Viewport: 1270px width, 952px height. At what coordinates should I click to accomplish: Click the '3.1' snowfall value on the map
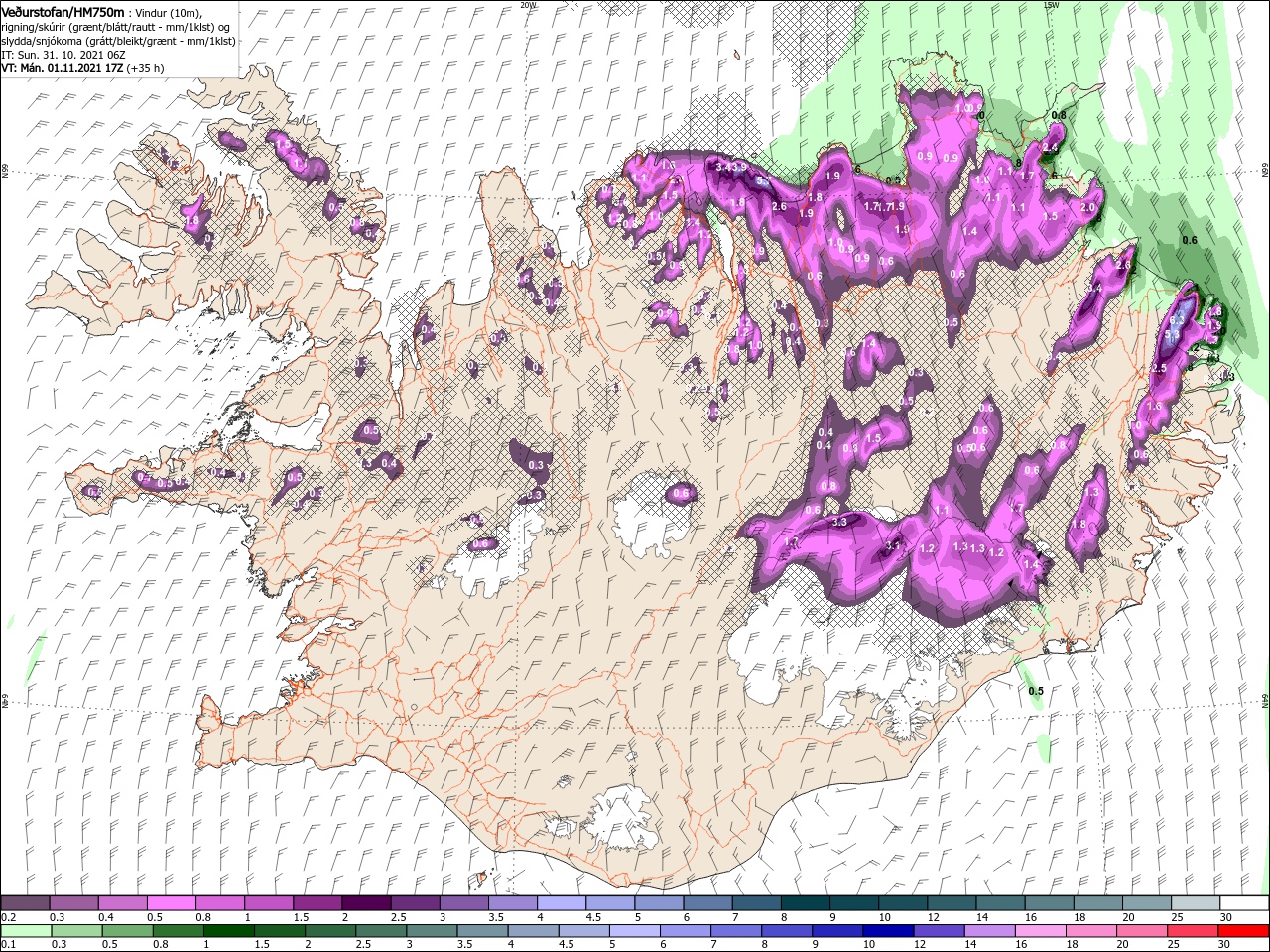pos(892,545)
